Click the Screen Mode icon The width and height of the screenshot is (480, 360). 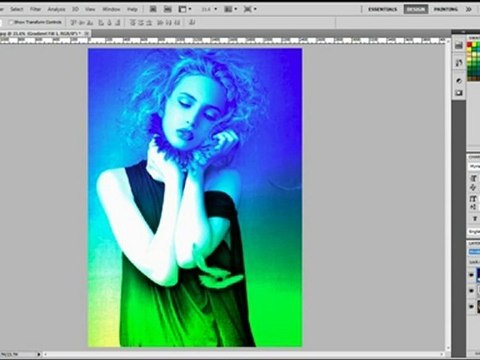(247, 9)
